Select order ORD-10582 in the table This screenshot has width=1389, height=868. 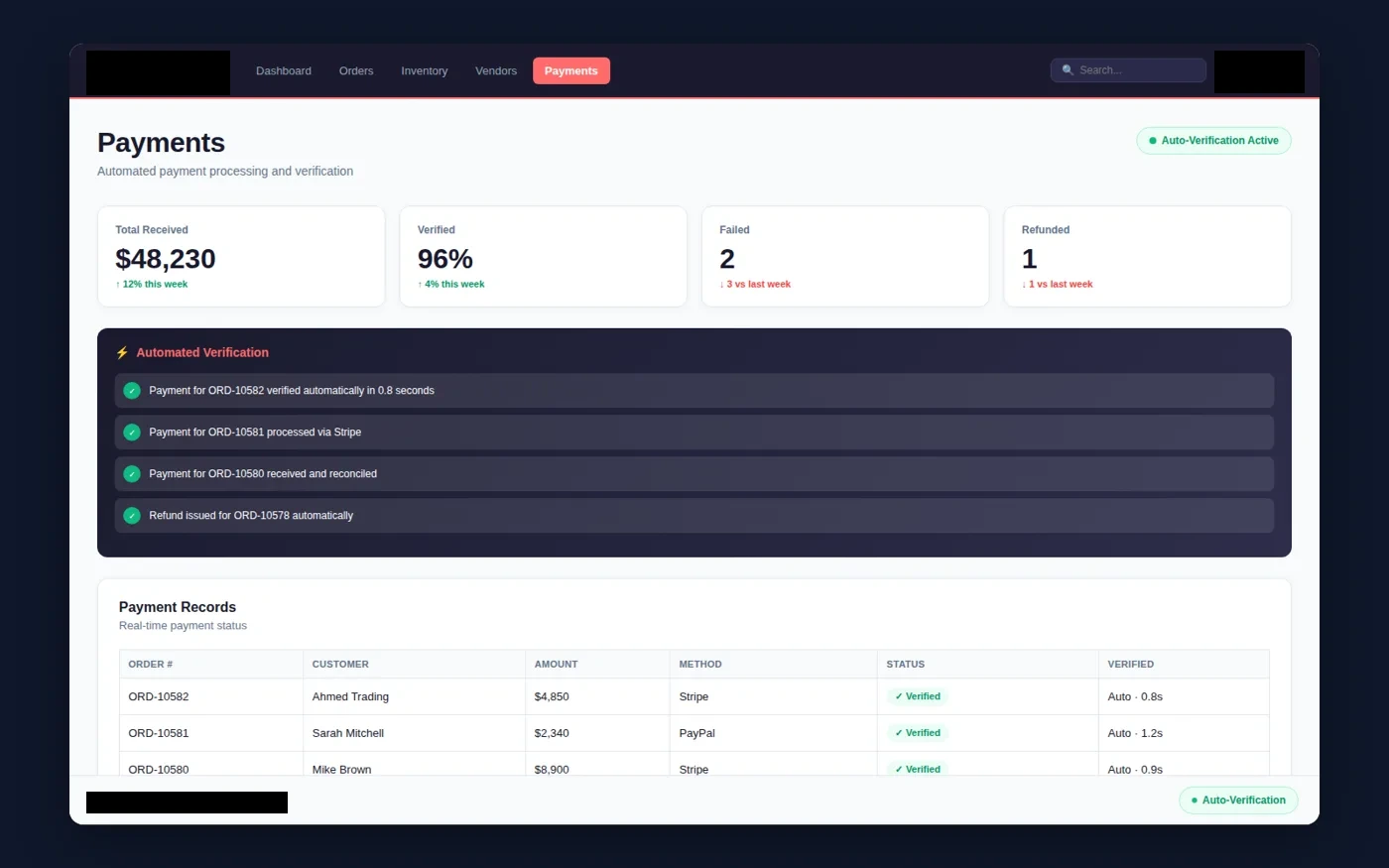point(159,697)
